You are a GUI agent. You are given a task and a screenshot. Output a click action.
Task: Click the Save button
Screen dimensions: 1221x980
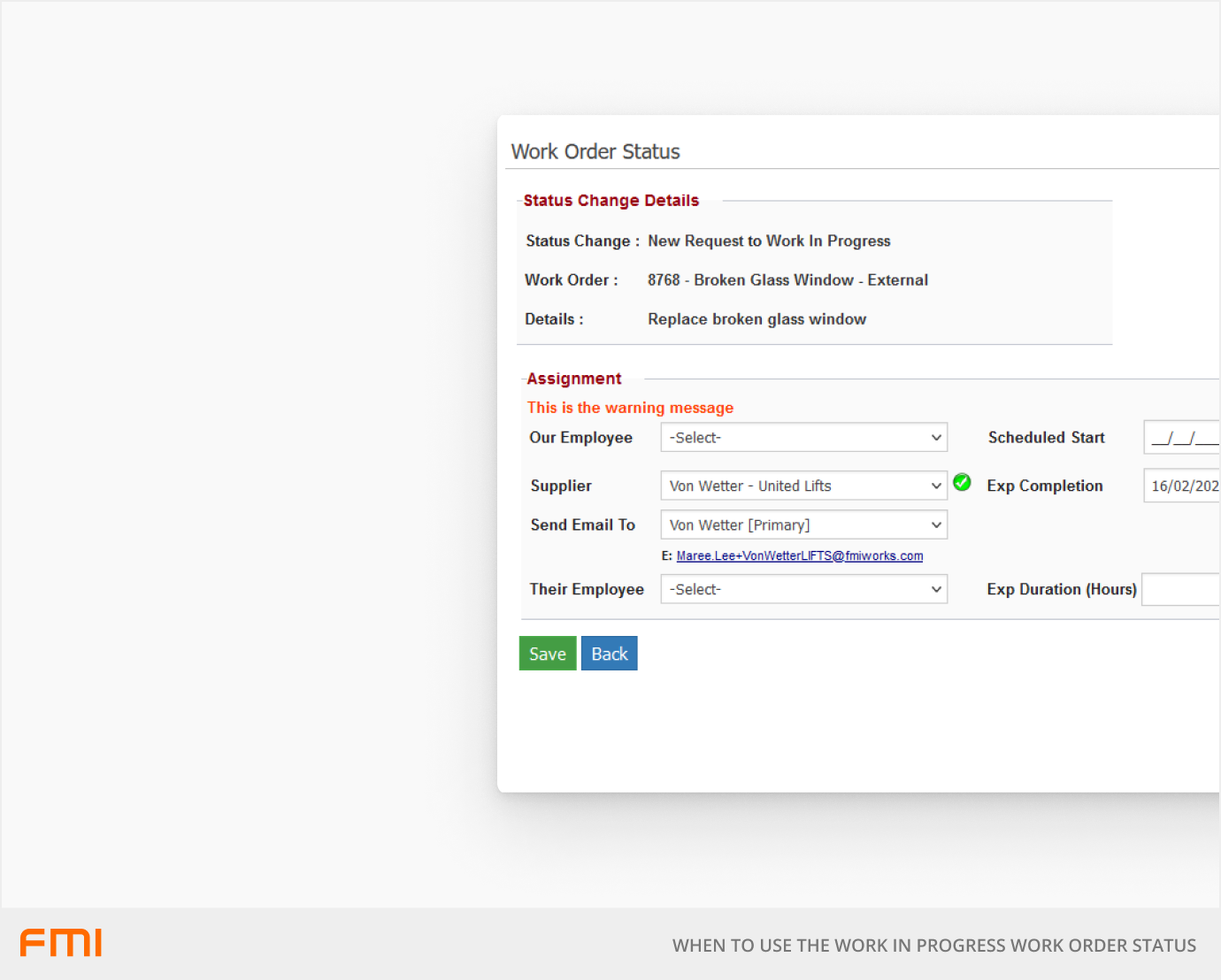point(547,653)
